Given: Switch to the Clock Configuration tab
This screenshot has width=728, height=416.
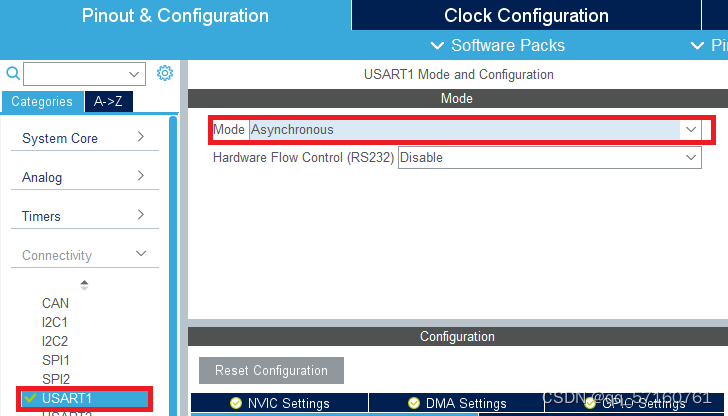Looking at the screenshot, I should (x=526, y=15).
